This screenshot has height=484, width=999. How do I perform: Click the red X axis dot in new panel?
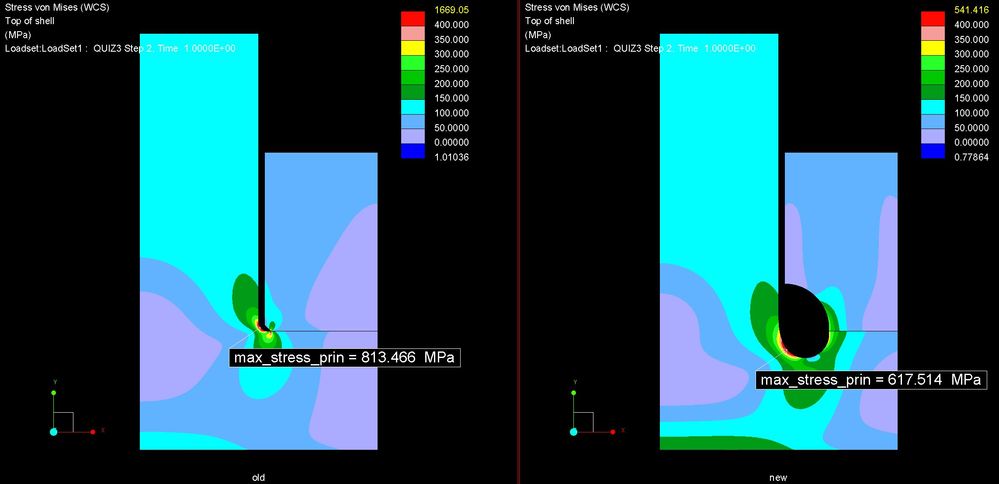click(613, 432)
